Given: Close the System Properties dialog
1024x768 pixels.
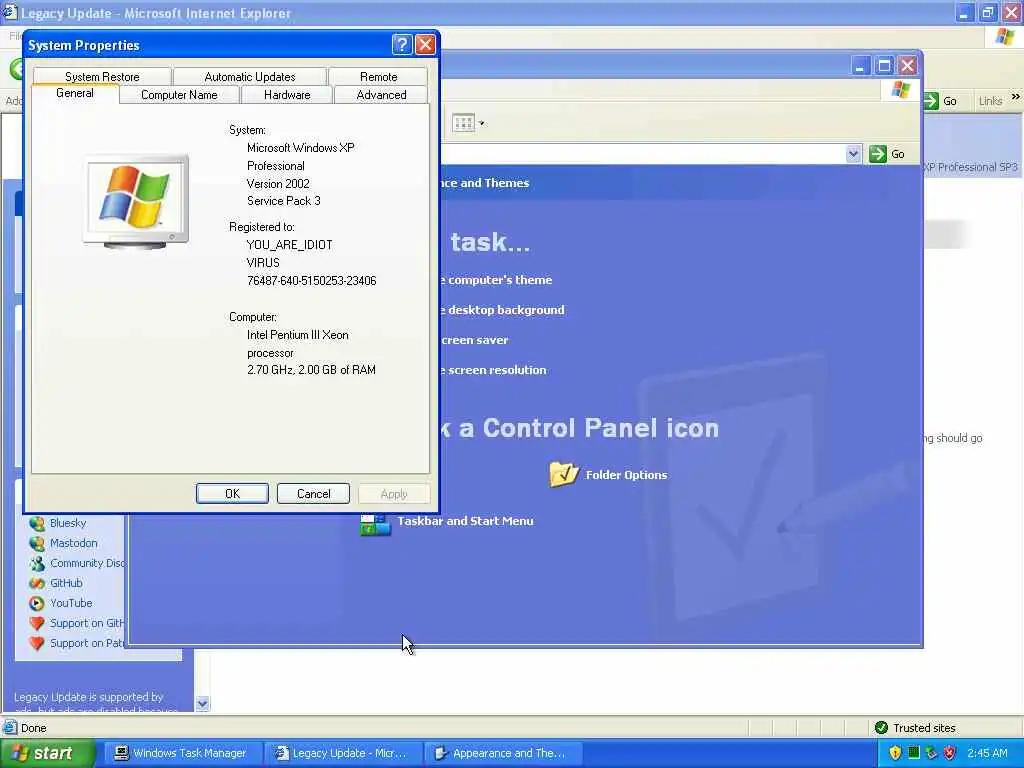Looking at the screenshot, I should coord(425,44).
